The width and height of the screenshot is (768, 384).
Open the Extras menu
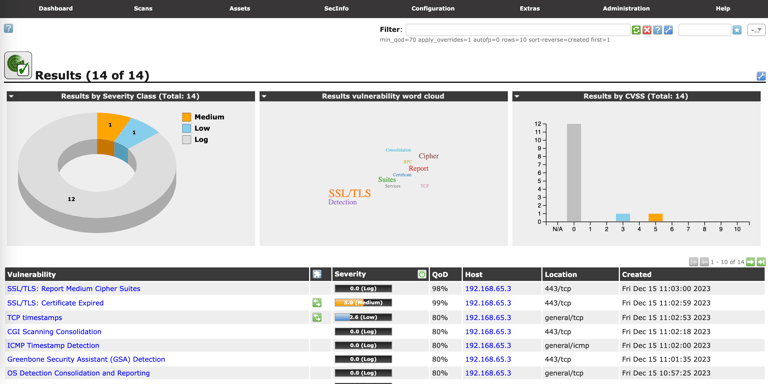tap(530, 8)
